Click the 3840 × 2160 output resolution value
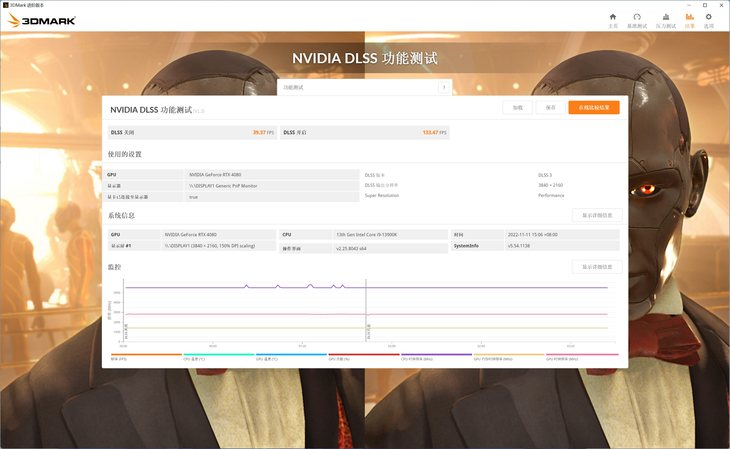 pyautogui.click(x=550, y=185)
